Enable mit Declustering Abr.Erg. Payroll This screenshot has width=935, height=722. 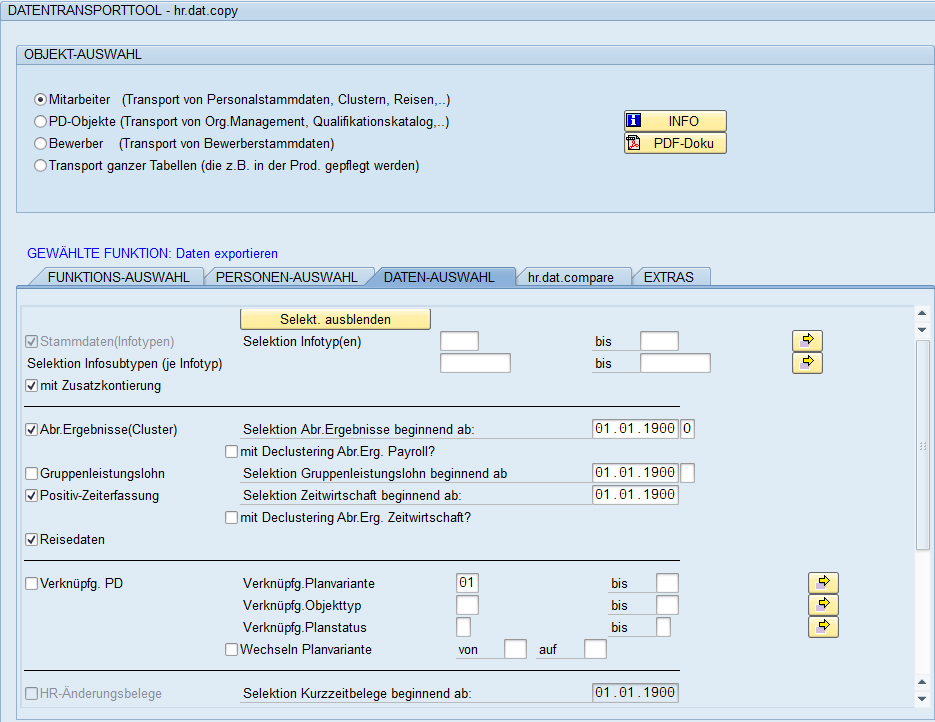pos(231,452)
